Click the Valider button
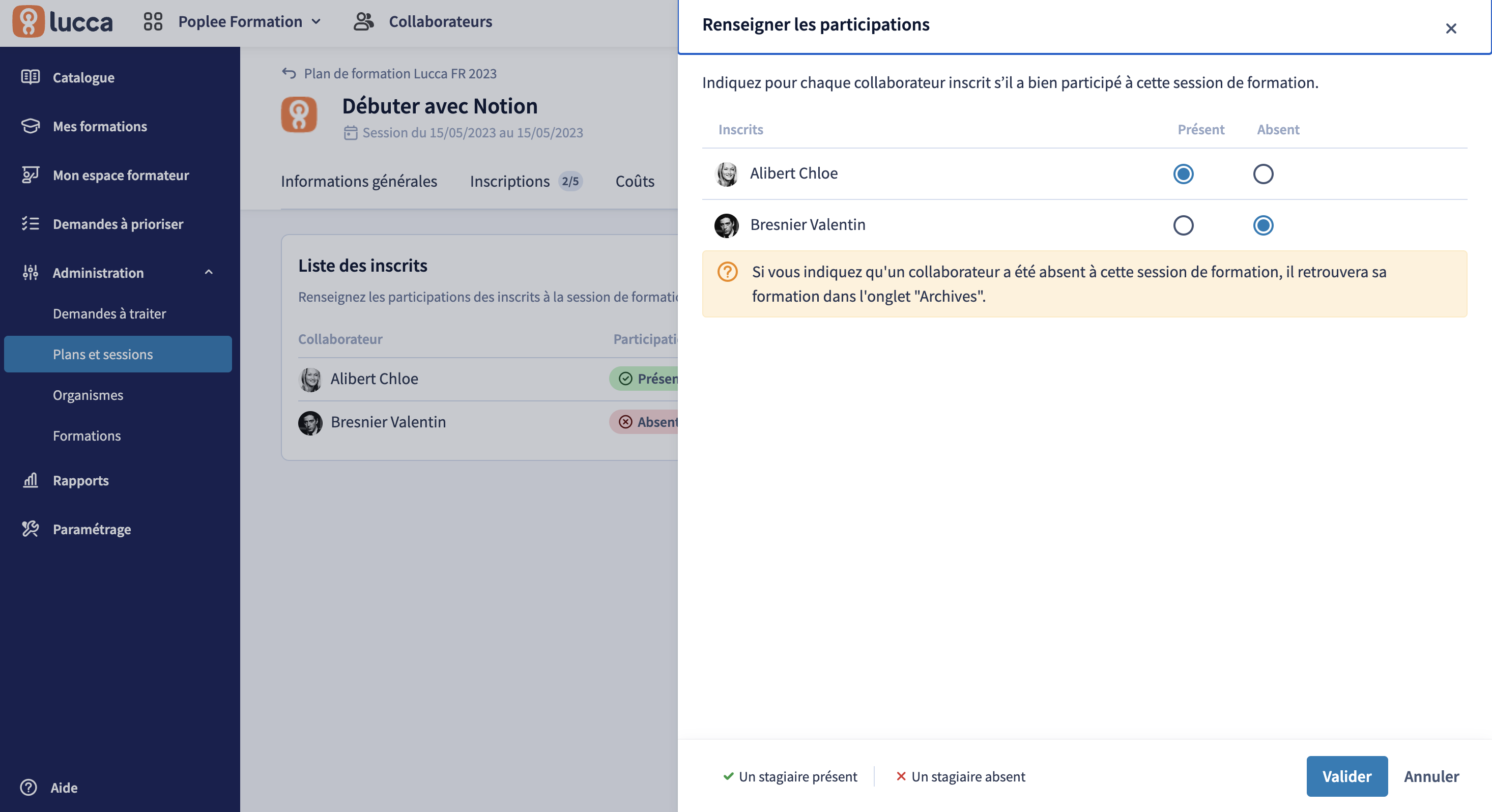The width and height of the screenshot is (1492, 812). pos(1346,776)
